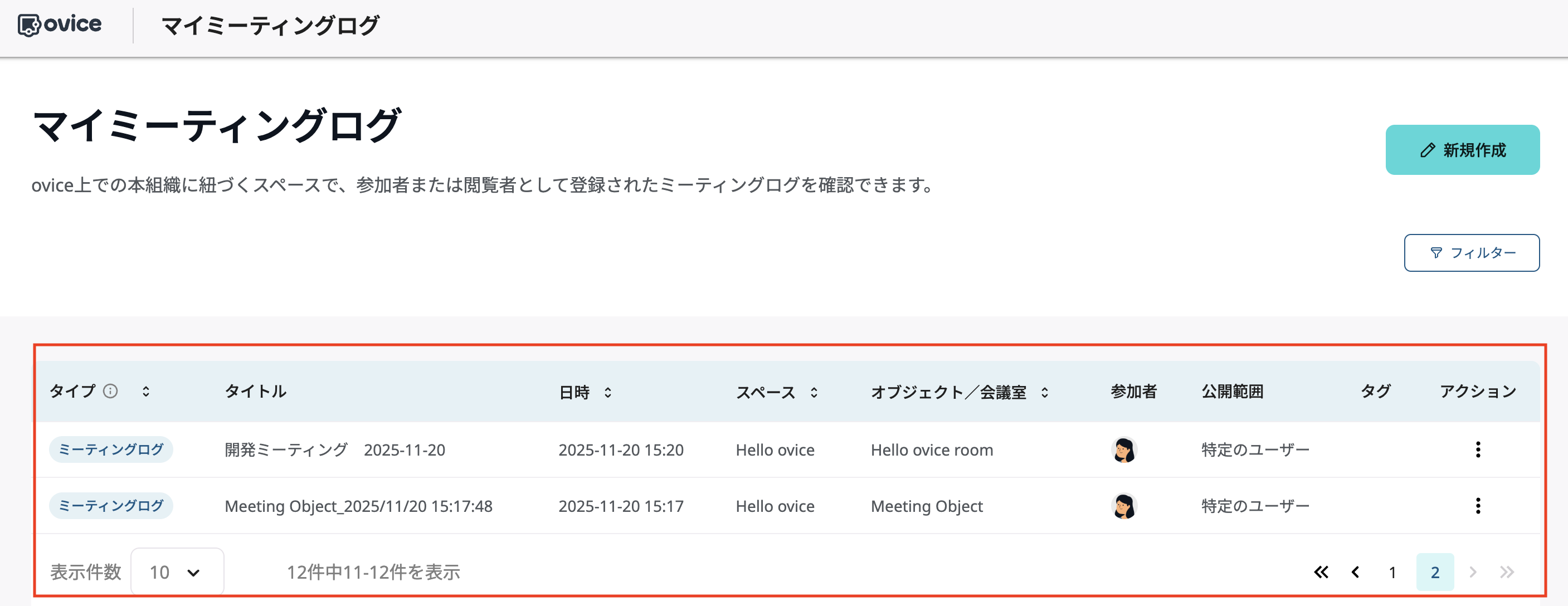Open the actions menu for Meeting Object row

(x=1478, y=506)
